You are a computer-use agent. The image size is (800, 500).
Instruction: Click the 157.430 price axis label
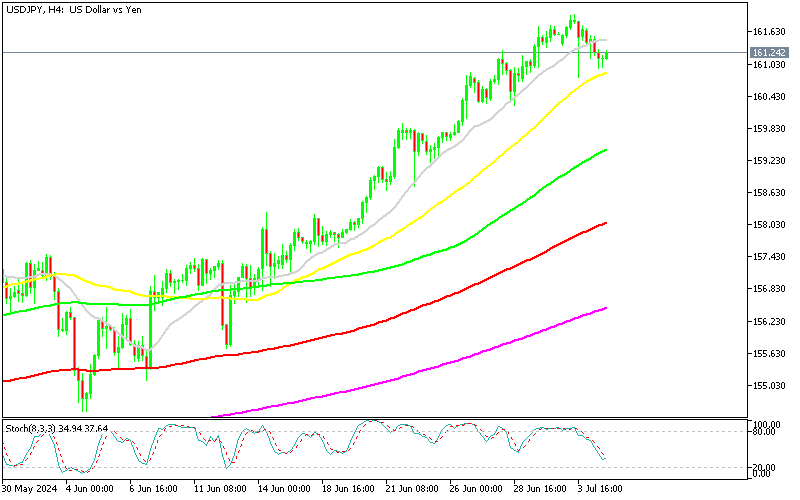pos(769,257)
